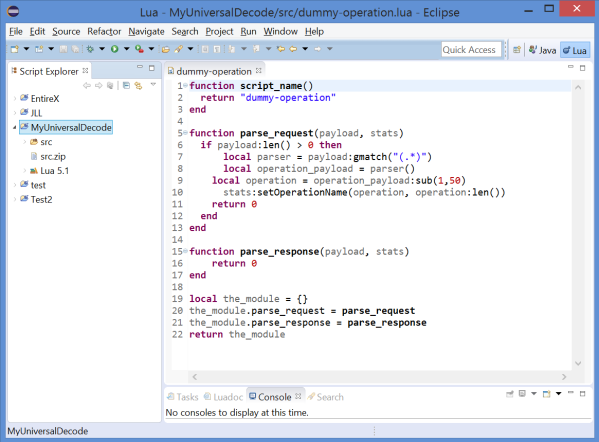
Task: Click the Run External Tools icon
Action: (139, 49)
